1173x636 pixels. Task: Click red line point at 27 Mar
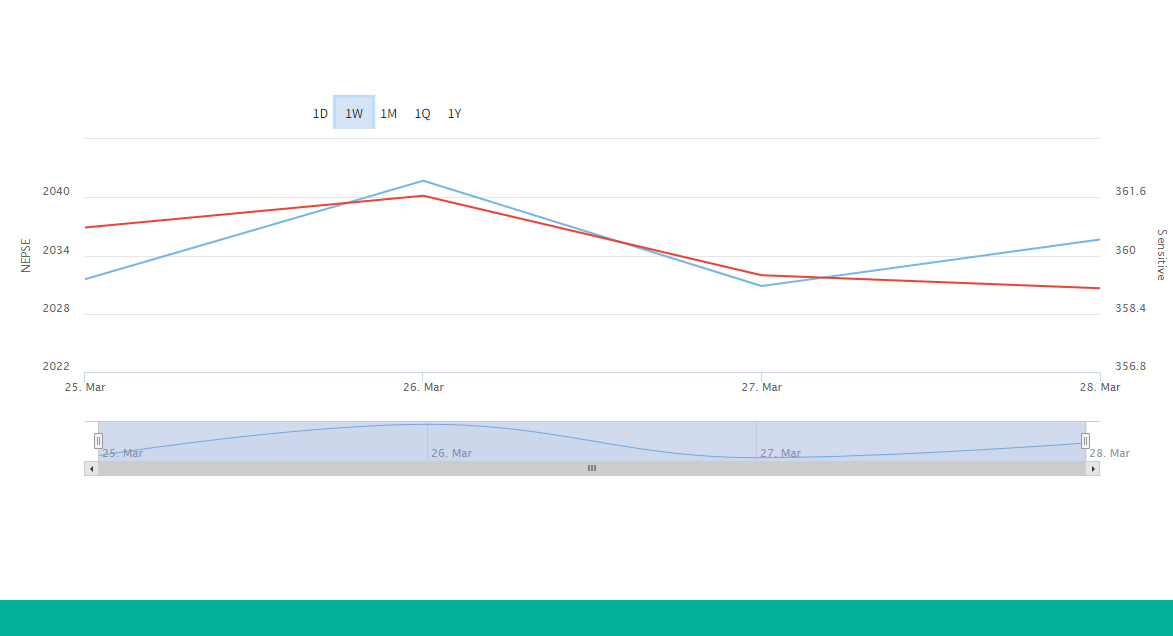762,275
